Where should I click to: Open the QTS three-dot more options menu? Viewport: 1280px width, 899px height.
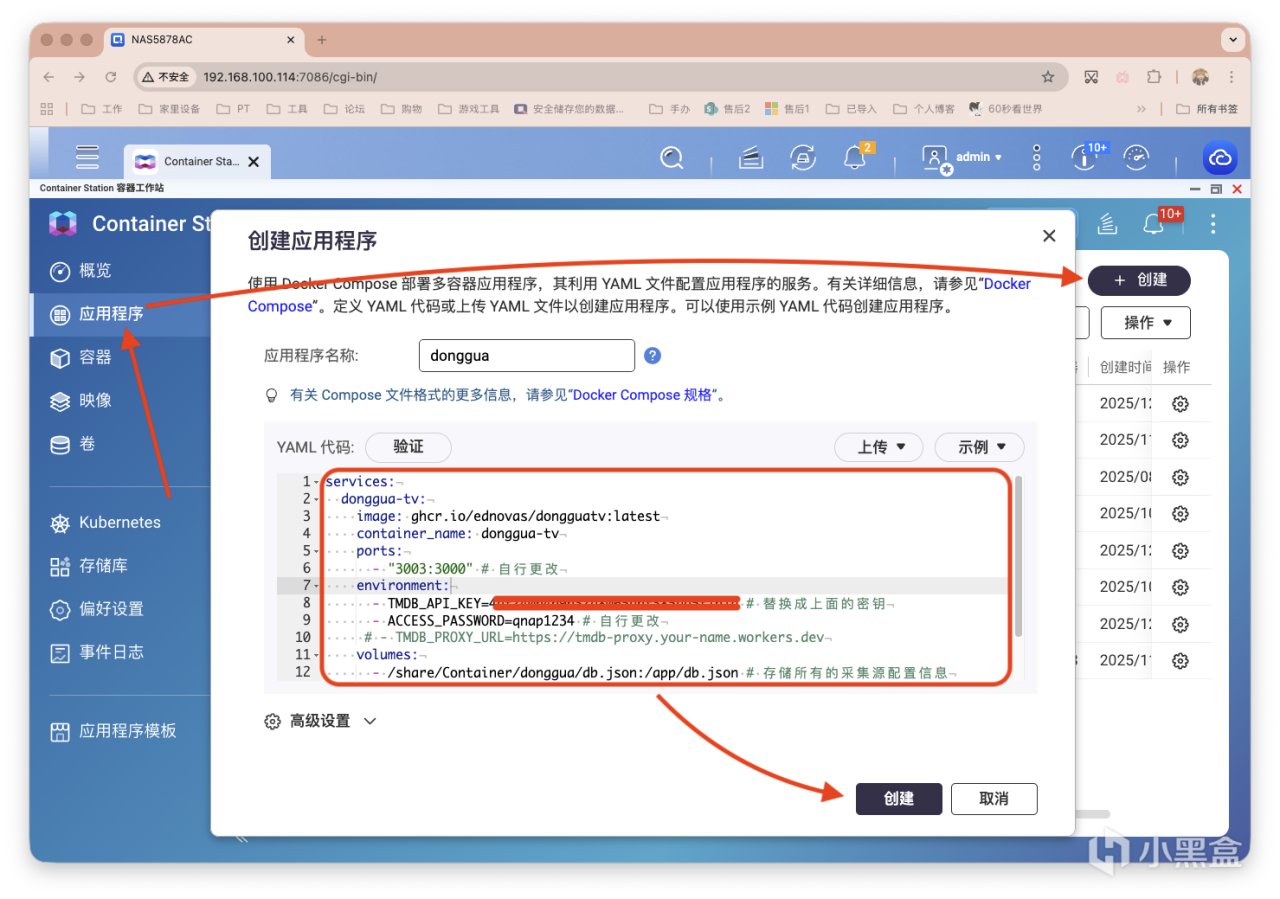1037,157
